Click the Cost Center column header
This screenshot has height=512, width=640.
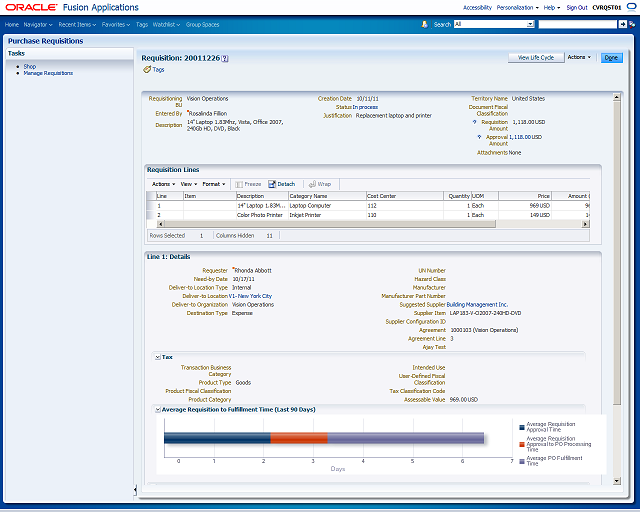[x=404, y=196]
